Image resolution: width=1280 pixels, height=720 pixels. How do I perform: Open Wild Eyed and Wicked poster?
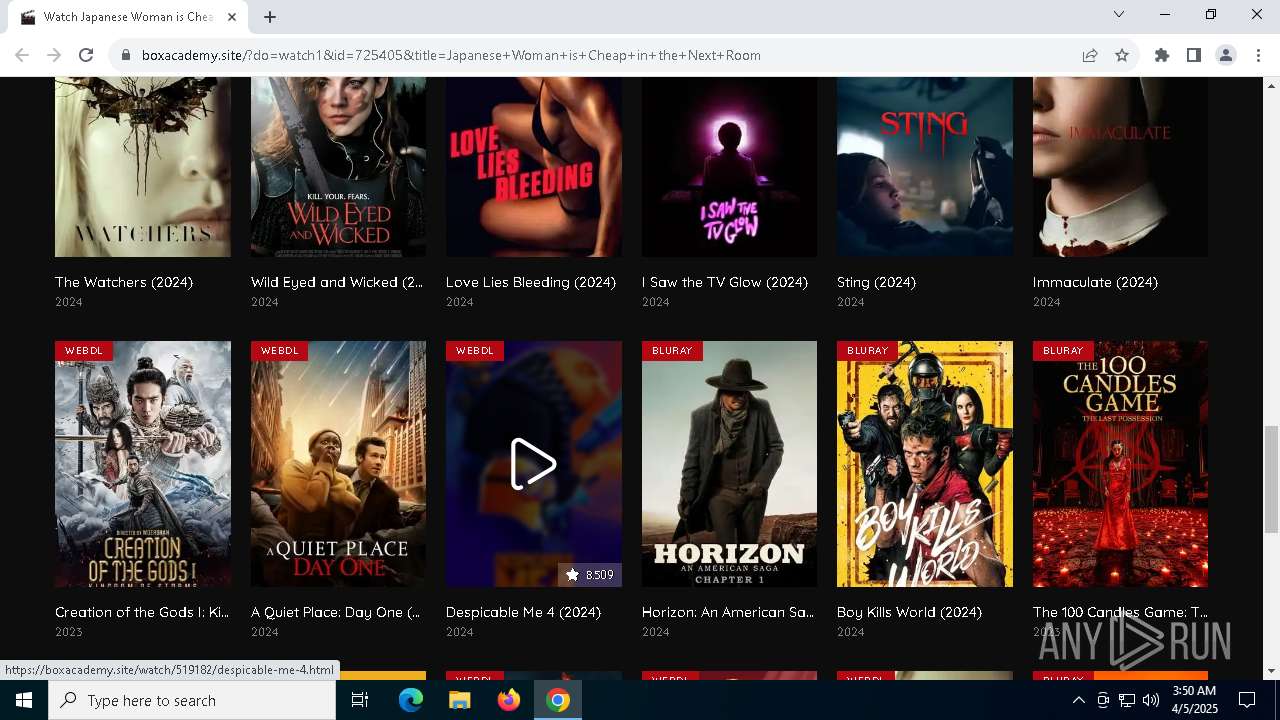coord(338,167)
